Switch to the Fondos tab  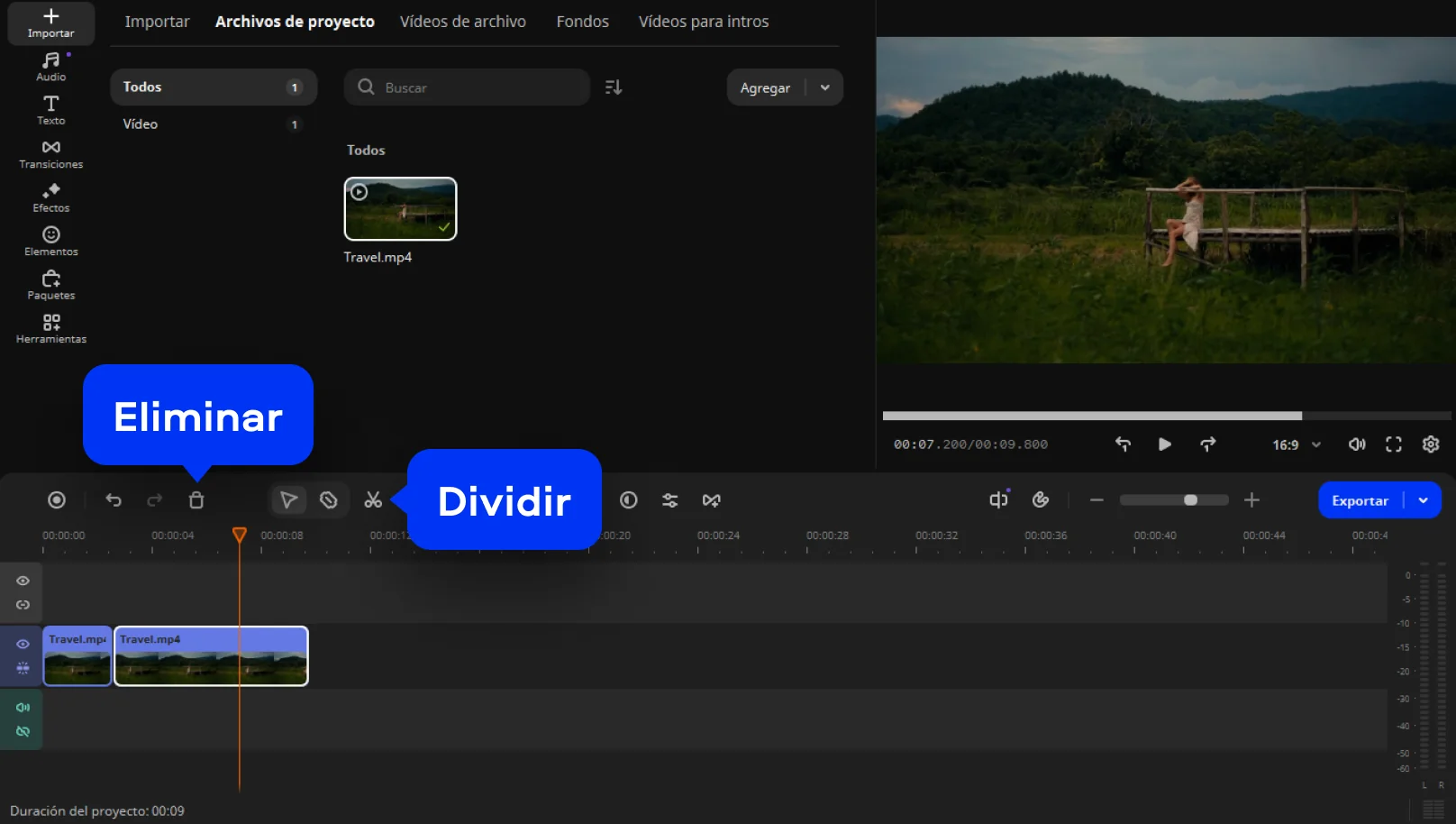pyautogui.click(x=582, y=22)
